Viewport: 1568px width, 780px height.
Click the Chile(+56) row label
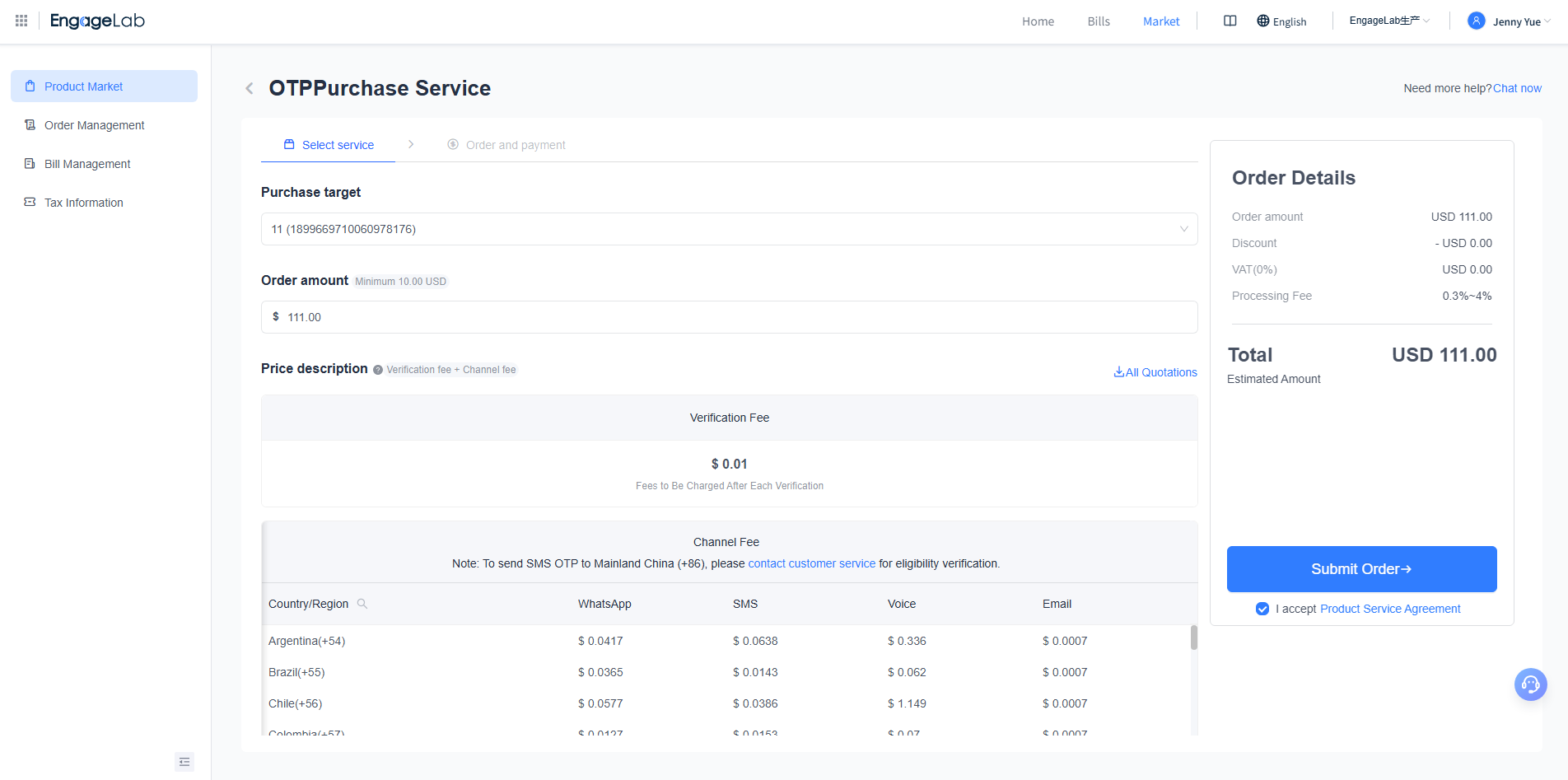point(295,703)
